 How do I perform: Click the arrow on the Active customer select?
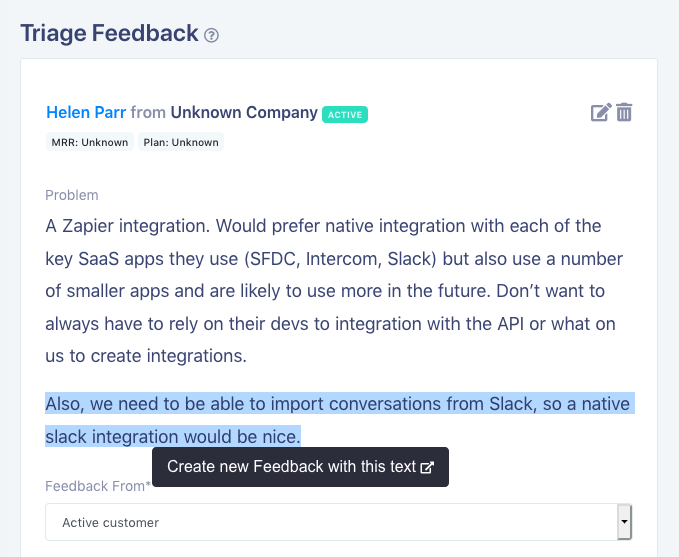pyautogui.click(x=624, y=522)
